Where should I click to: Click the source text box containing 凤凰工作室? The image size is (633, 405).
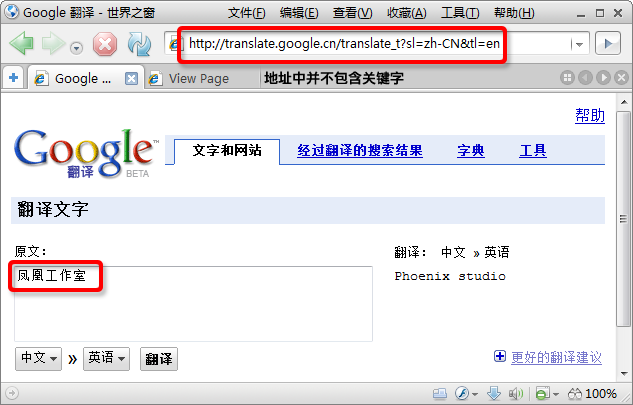[x=193, y=304]
